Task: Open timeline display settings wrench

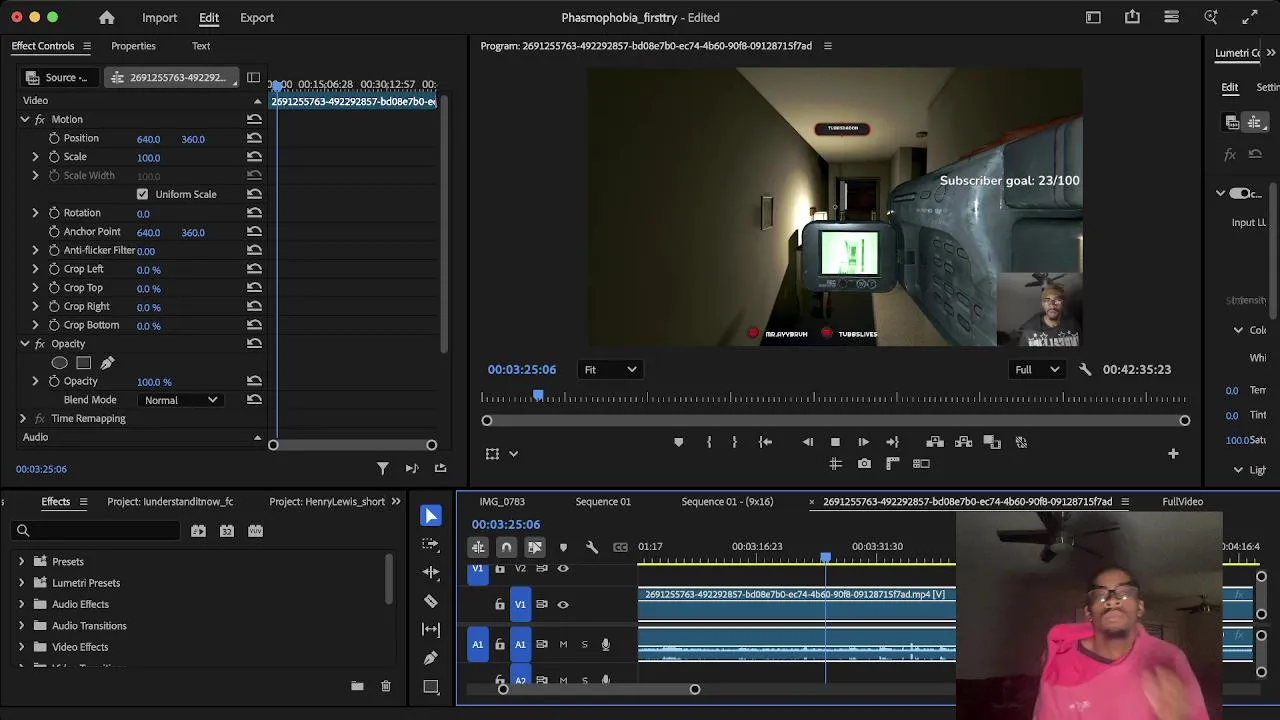Action: (592, 547)
